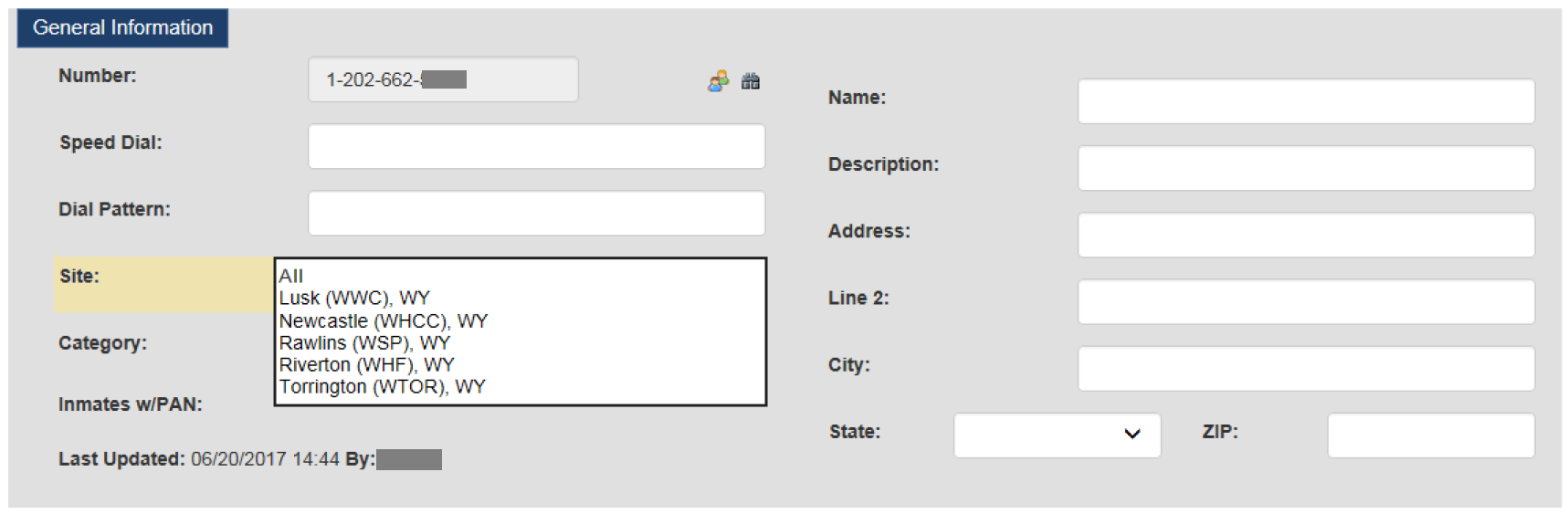
Task: Click the highlighted Site label
Action: point(79,276)
